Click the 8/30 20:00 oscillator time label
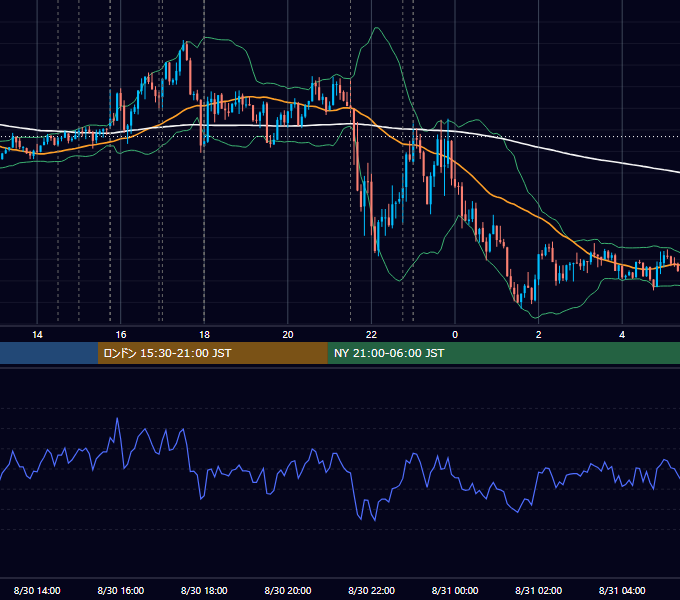 click(288, 590)
